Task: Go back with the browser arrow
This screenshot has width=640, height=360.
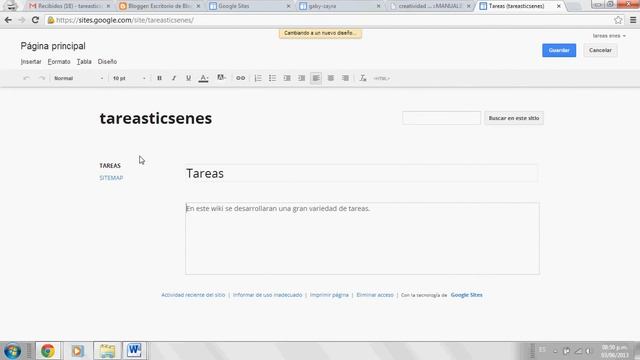Action: click(x=8, y=20)
